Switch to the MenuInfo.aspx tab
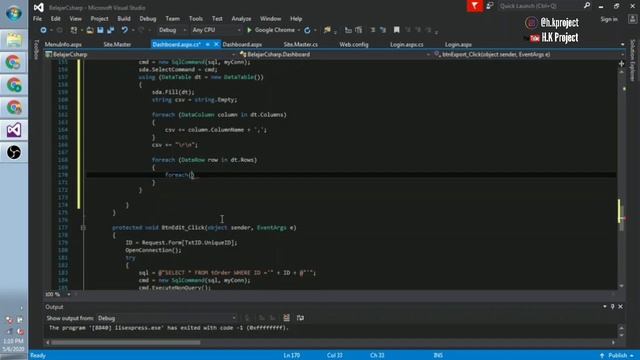Image resolution: width=640 pixels, height=360 pixels. point(63,44)
